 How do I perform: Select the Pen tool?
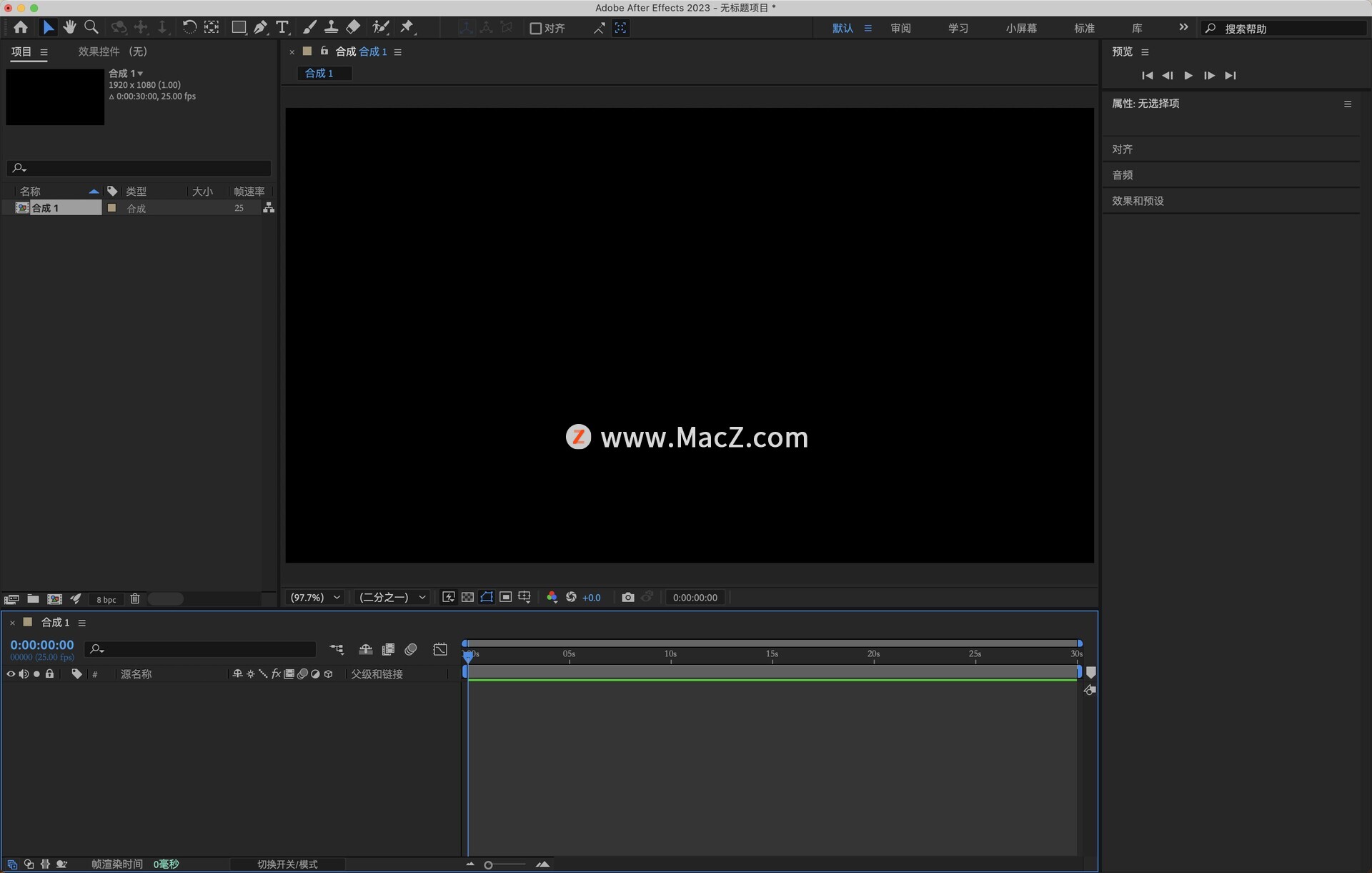tap(260, 27)
